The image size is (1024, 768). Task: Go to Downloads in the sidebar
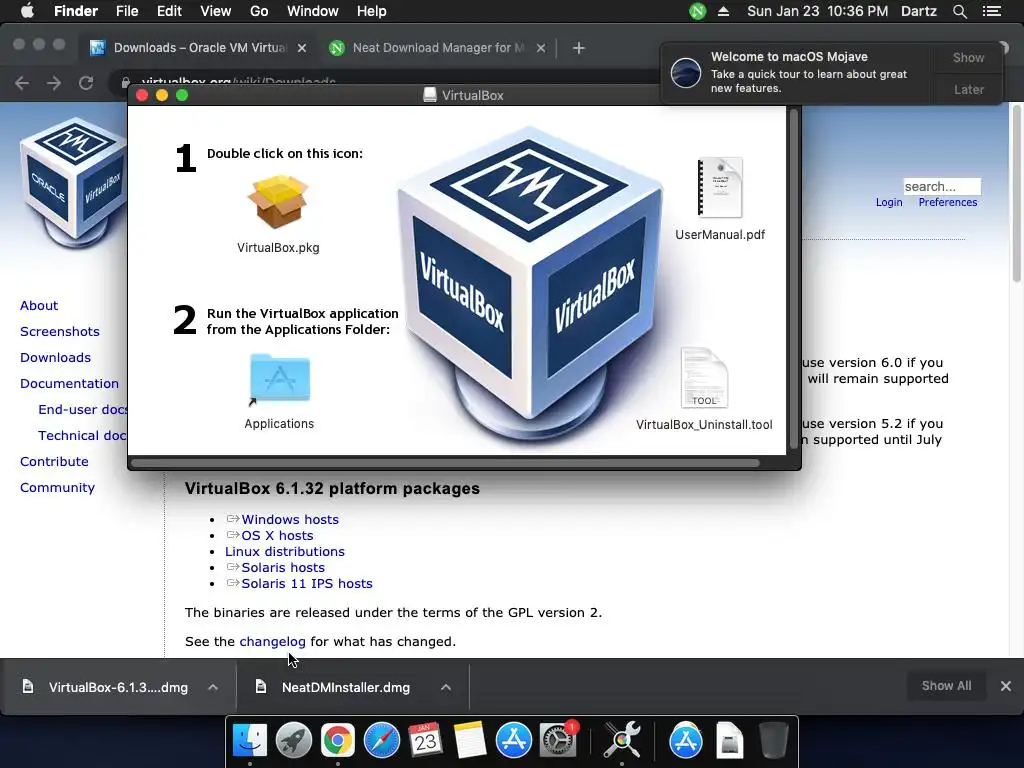tap(56, 357)
